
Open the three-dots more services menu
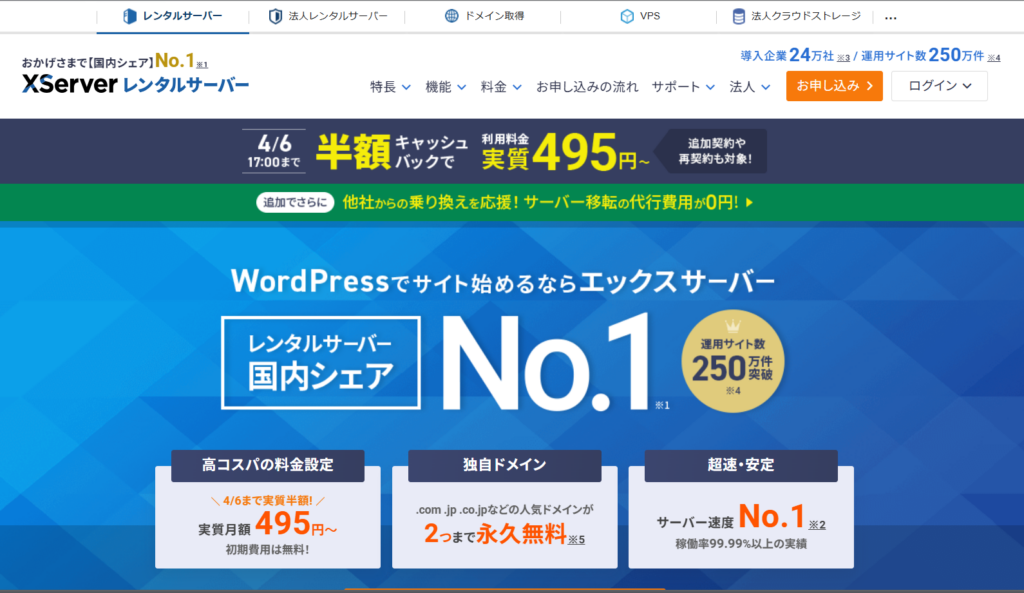[x=891, y=17]
